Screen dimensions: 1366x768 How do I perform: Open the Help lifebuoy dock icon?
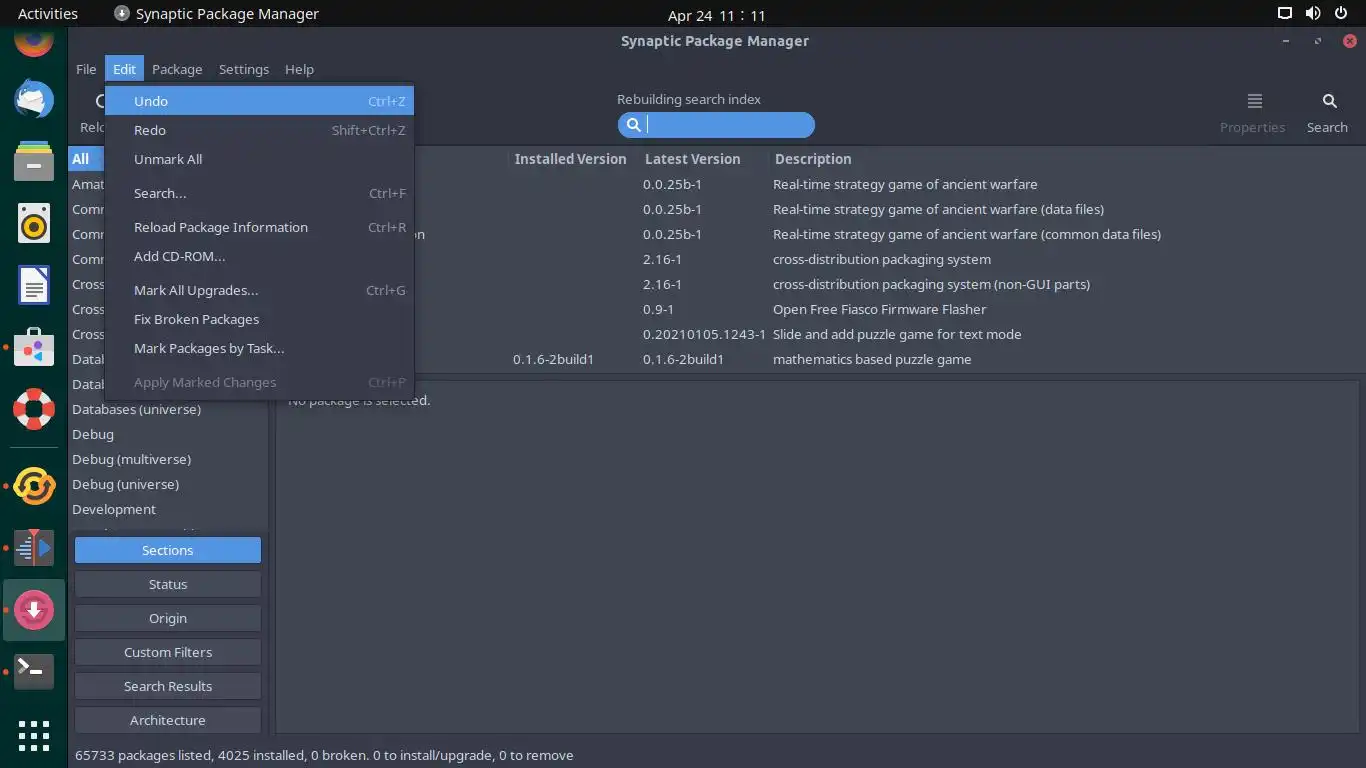click(x=34, y=409)
